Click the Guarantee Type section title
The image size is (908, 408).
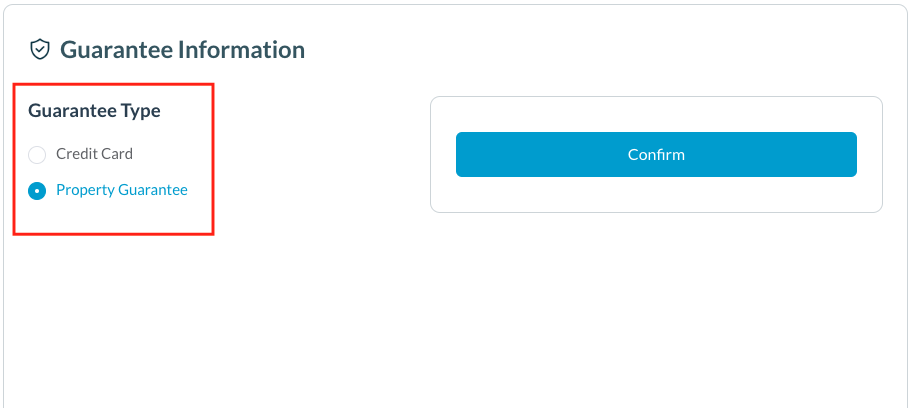94,111
